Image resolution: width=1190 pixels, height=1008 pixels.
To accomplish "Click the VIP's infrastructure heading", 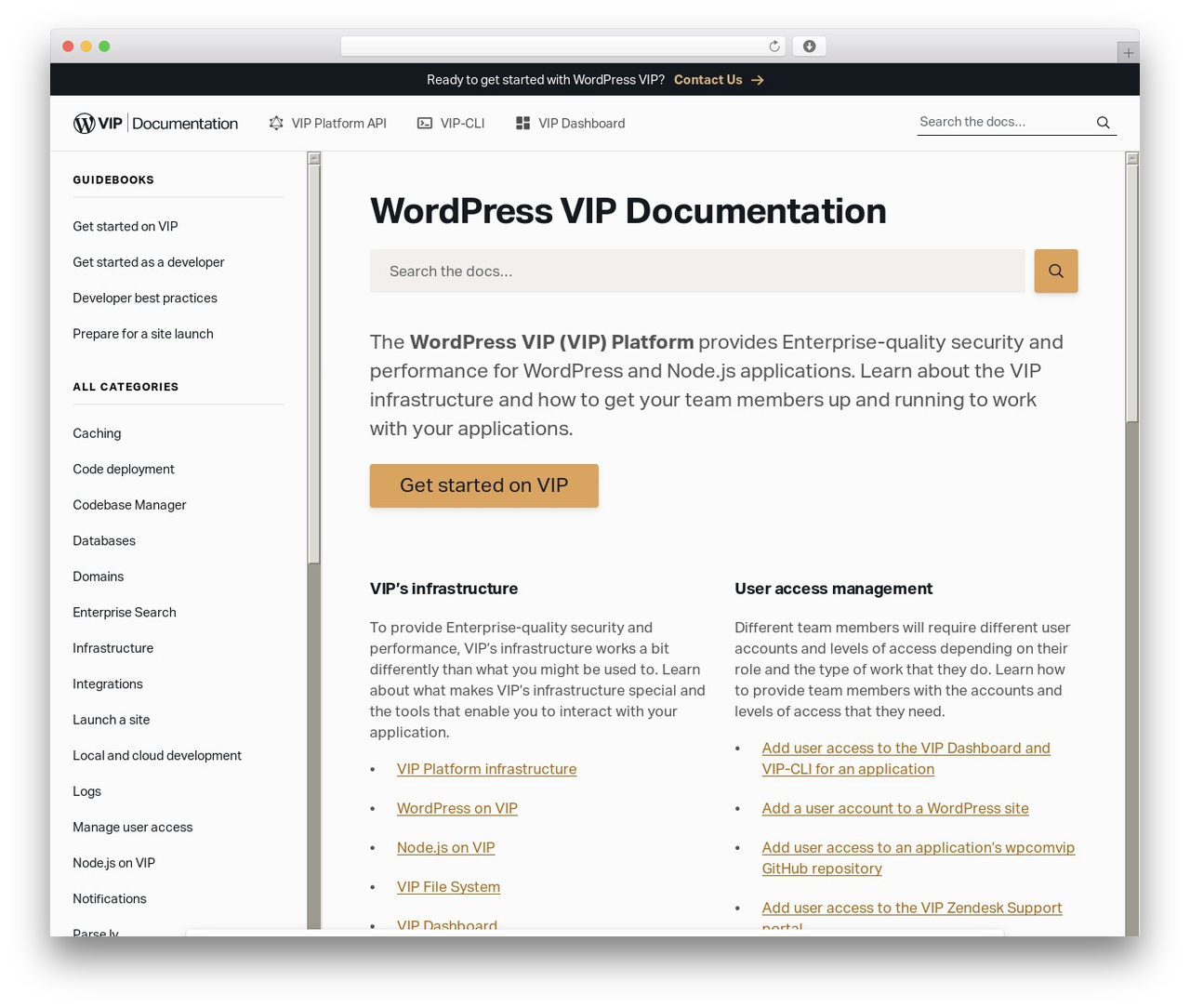I will (x=443, y=589).
